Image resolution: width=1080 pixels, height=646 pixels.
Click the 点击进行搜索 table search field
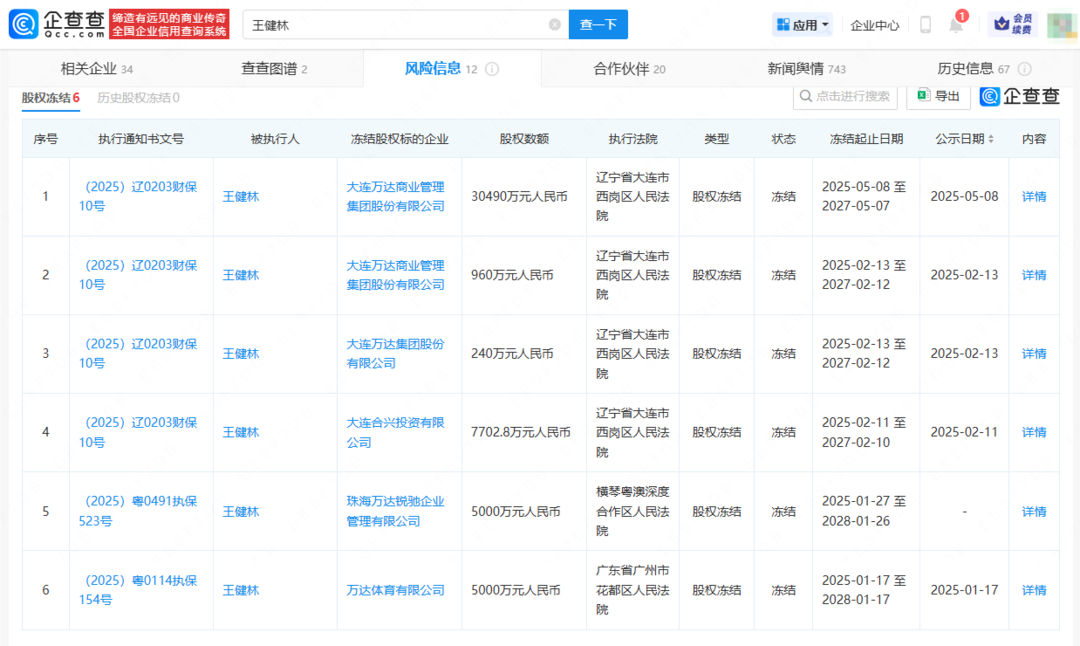point(846,96)
